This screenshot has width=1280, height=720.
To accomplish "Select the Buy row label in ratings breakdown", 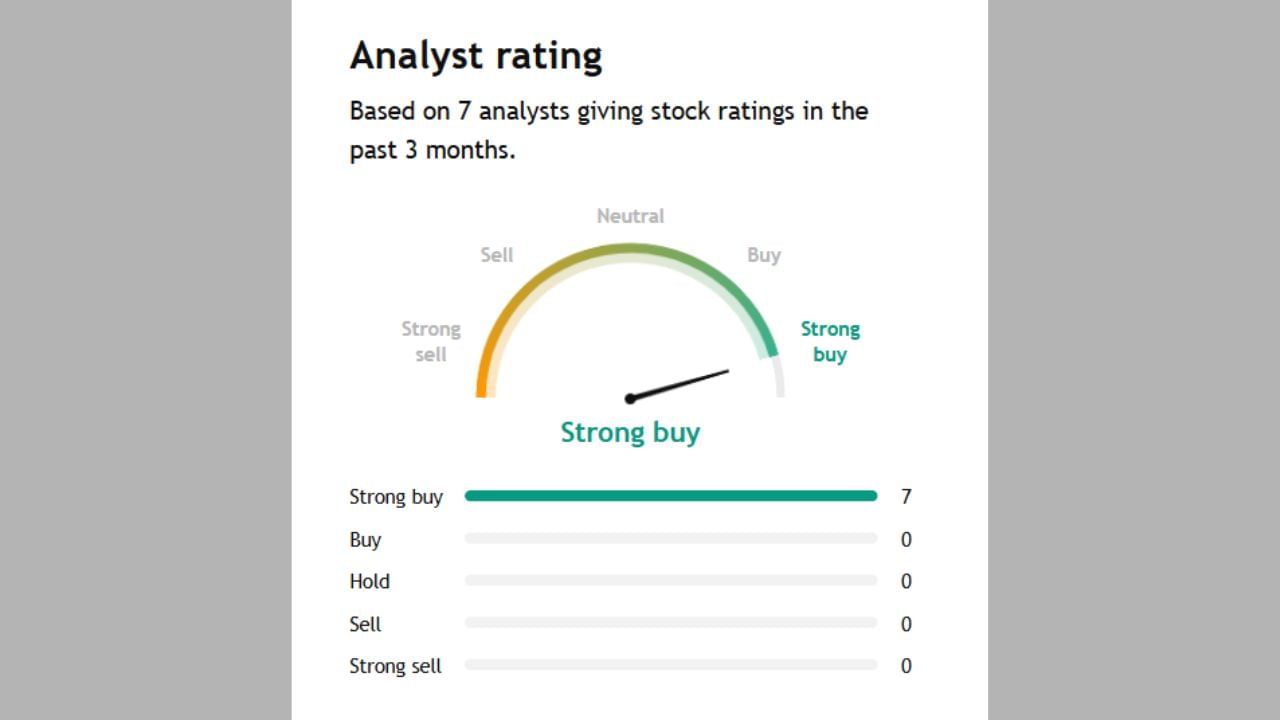I will pos(365,540).
